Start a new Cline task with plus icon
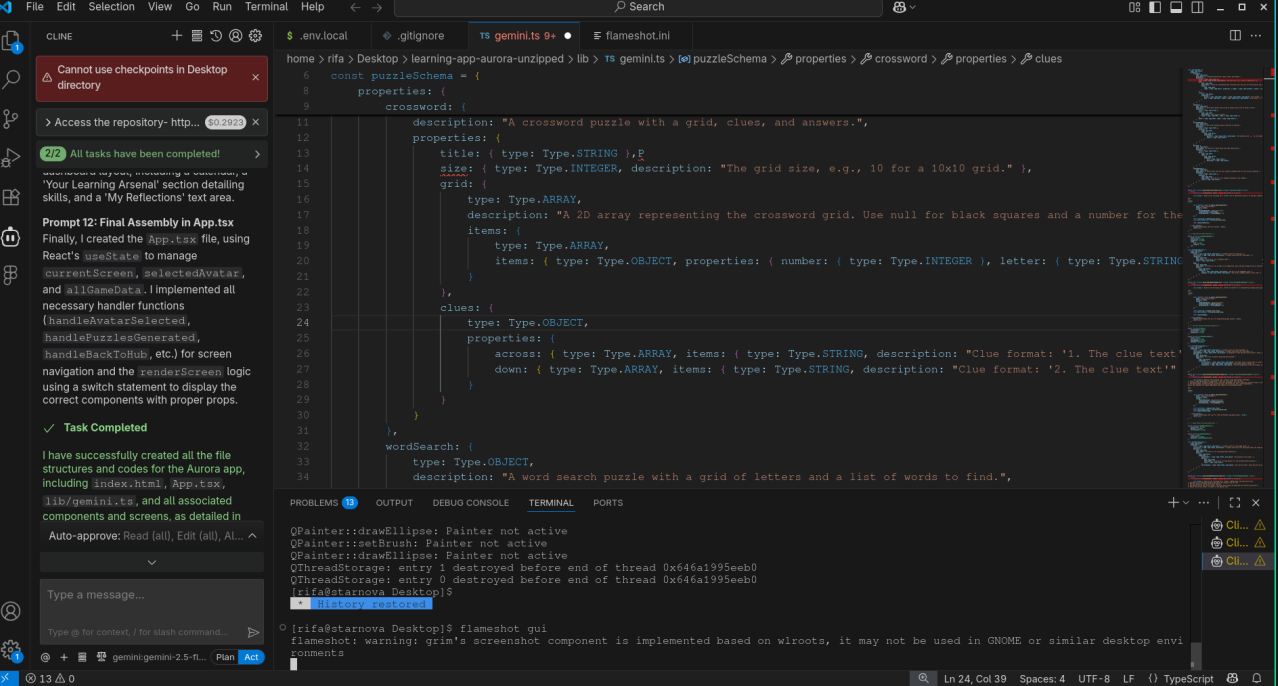The width and height of the screenshot is (1278, 686). click(177, 36)
